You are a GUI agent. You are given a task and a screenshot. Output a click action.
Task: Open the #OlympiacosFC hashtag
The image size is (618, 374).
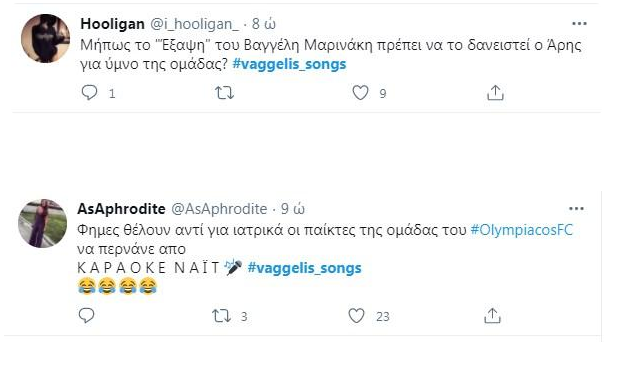[x=521, y=230]
